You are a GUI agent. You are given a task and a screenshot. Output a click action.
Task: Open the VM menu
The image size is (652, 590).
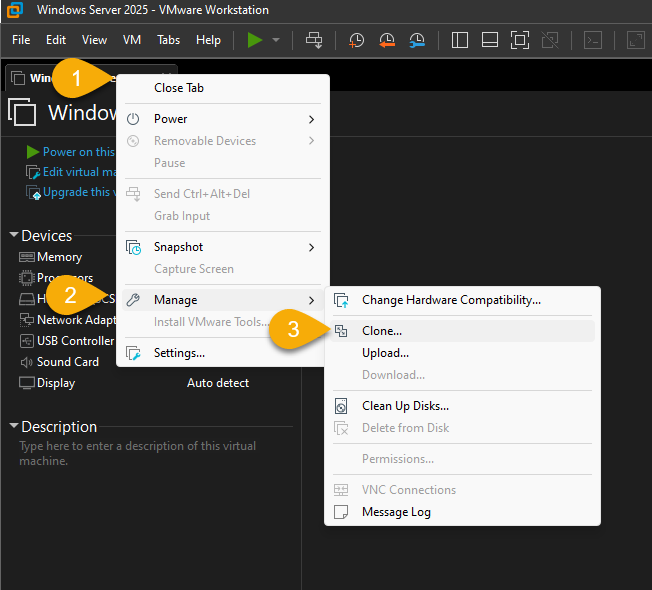click(x=132, y=40)
